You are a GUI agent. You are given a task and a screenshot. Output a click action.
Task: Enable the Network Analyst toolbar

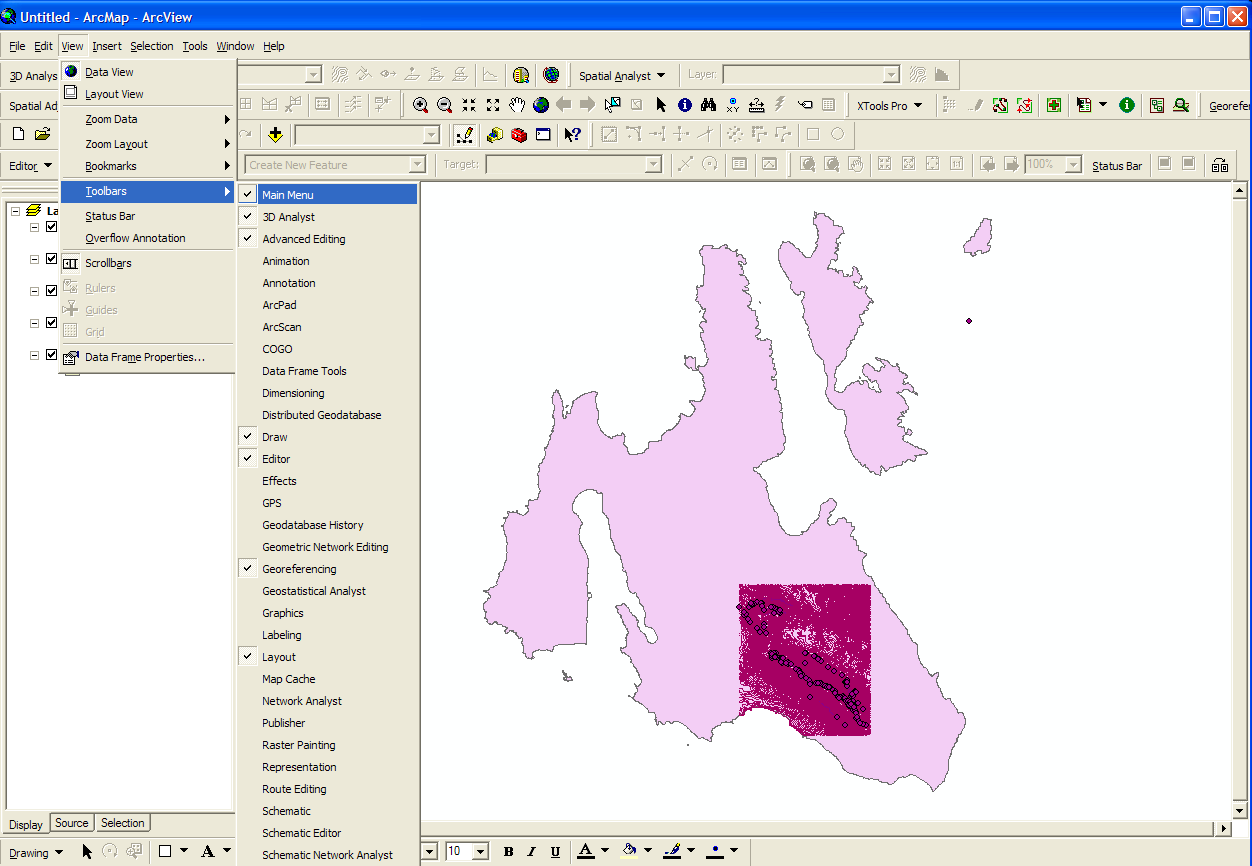click(x=327, y=701)
